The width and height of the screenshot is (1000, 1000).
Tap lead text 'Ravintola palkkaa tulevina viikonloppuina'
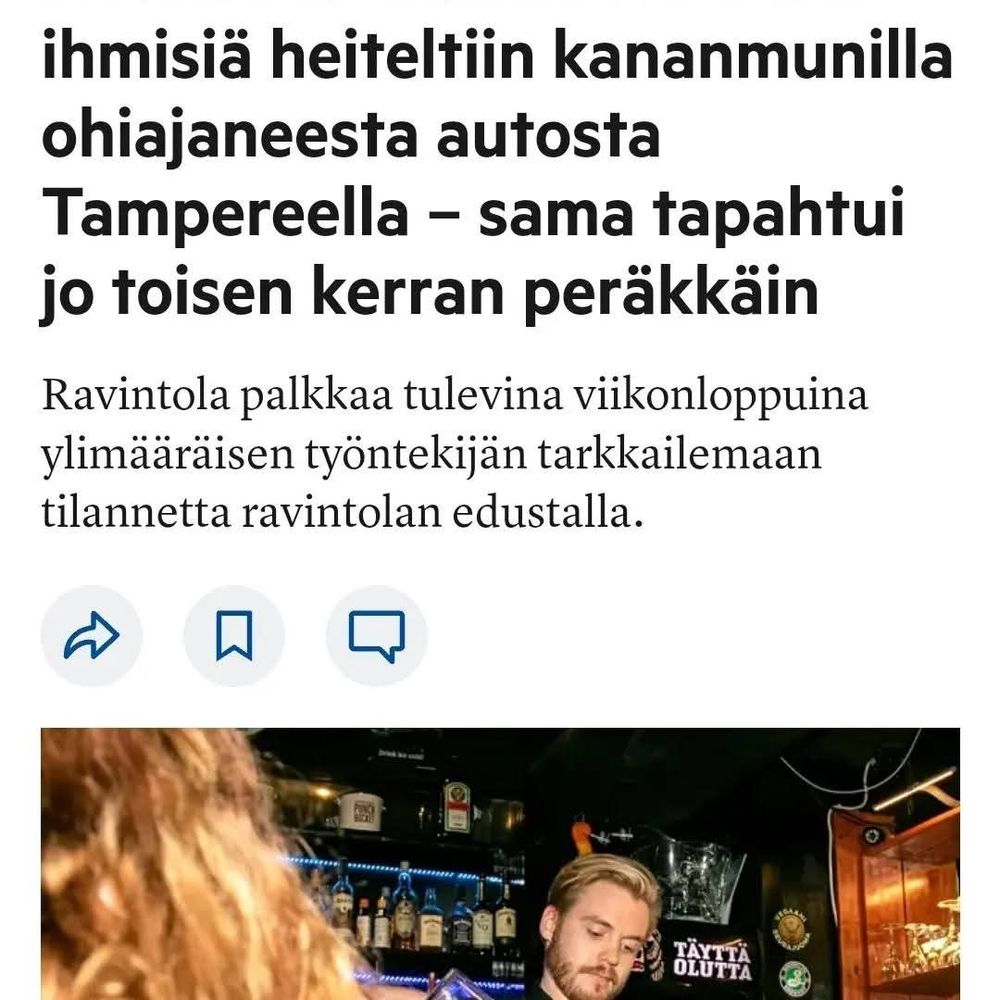point(455,396)
